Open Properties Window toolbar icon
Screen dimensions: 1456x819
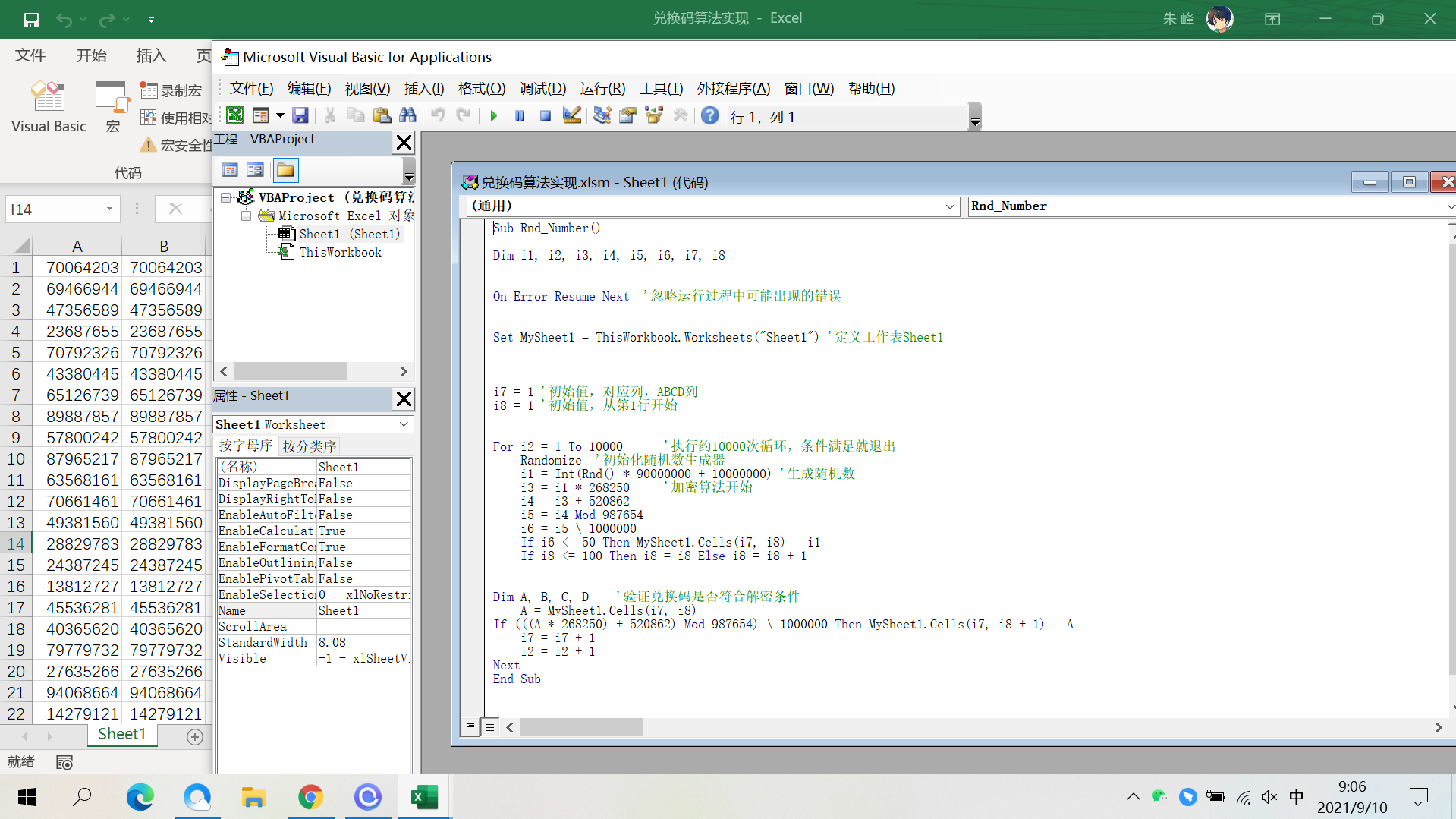click(627, 115)
